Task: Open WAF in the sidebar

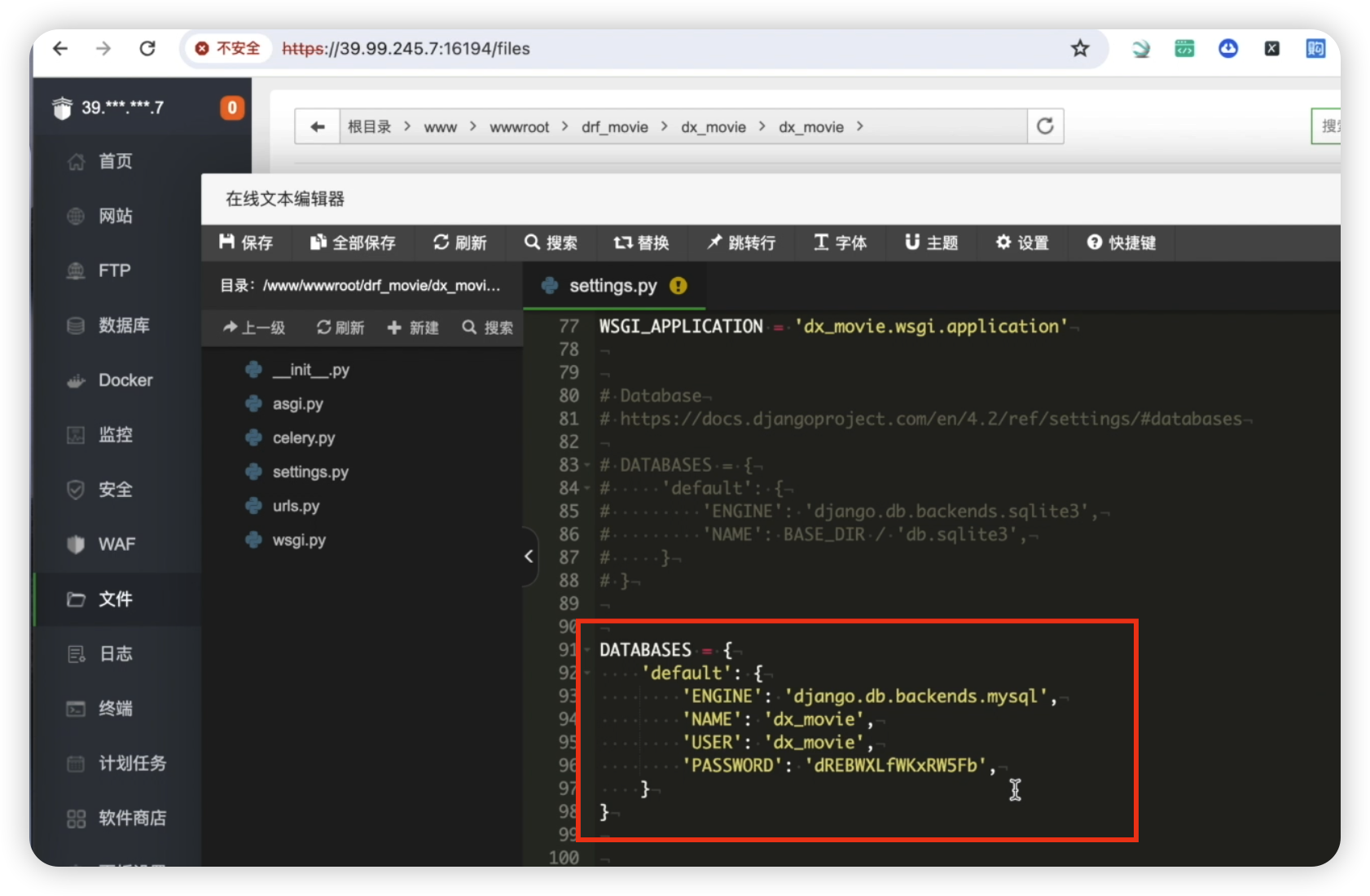Action: [116, 543]
